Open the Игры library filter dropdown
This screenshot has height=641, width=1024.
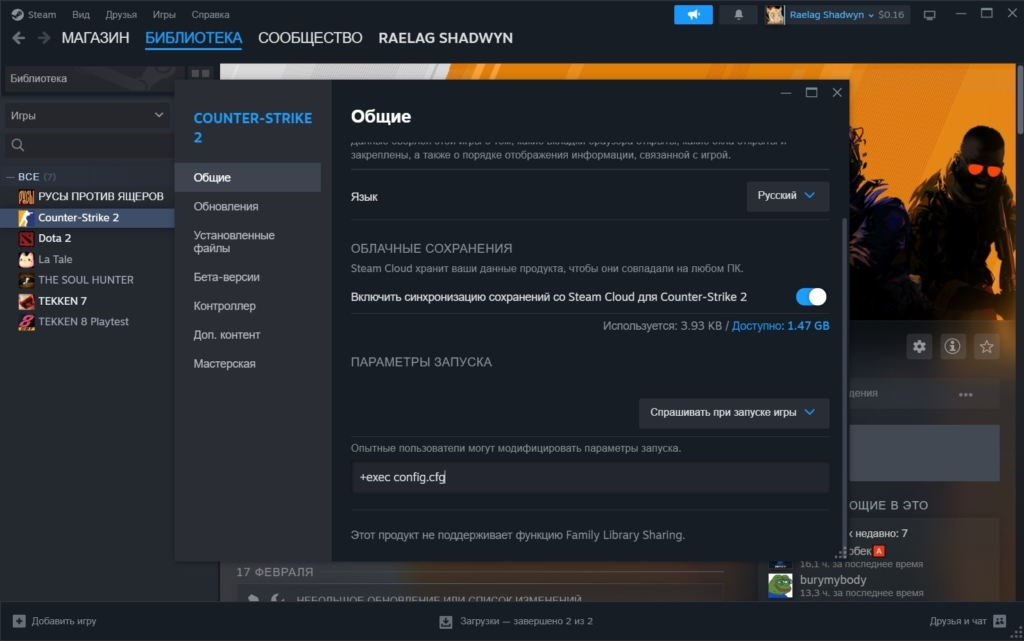pyautogui.click(x=87, y=115)
